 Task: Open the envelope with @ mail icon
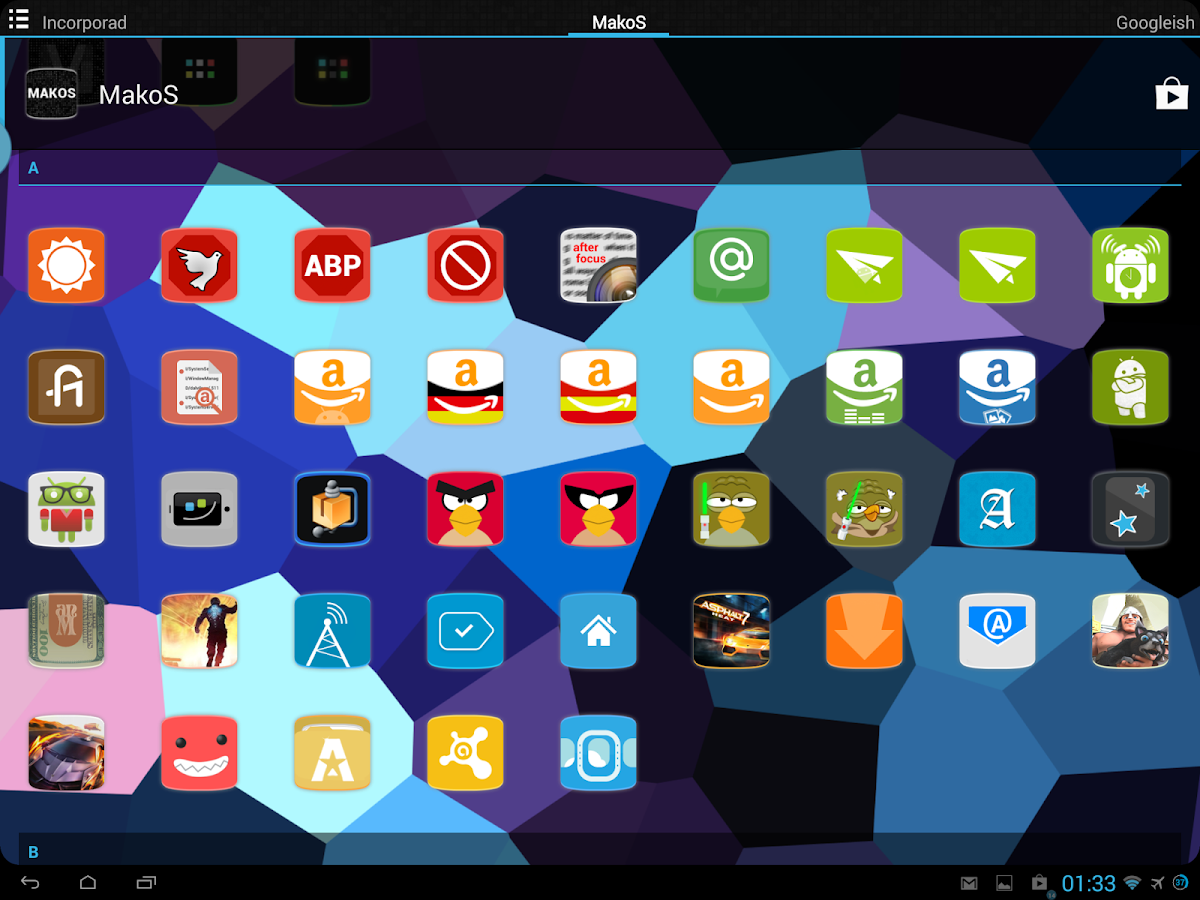click(997, 631)
